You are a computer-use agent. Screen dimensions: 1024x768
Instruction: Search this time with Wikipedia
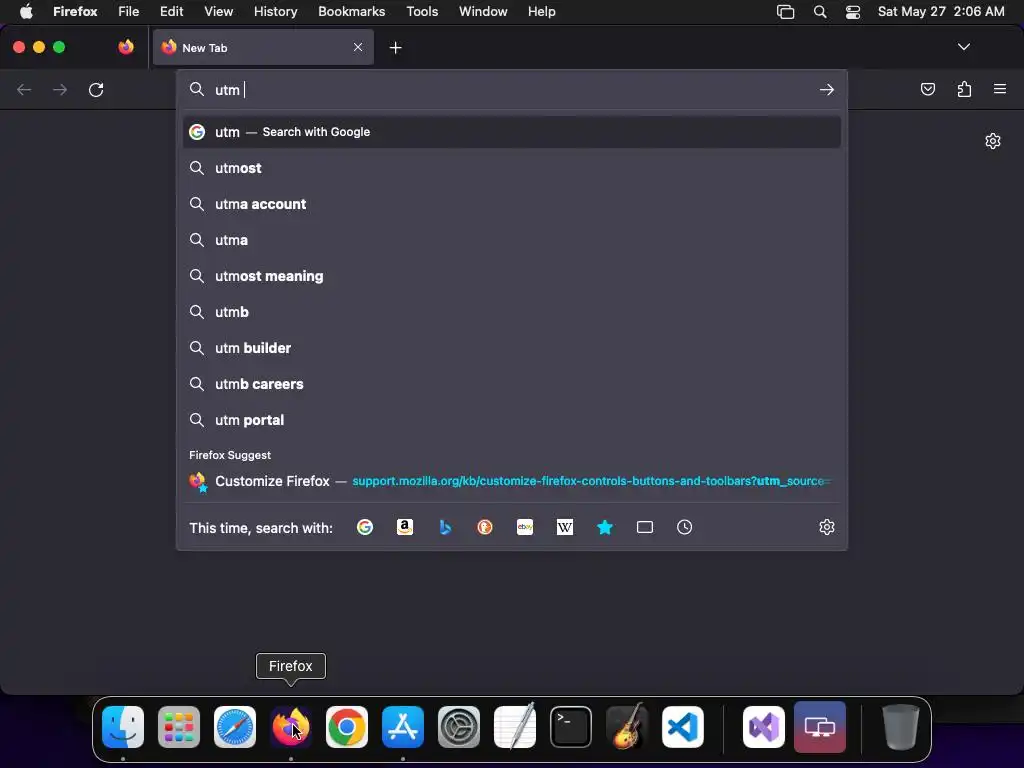565,527
